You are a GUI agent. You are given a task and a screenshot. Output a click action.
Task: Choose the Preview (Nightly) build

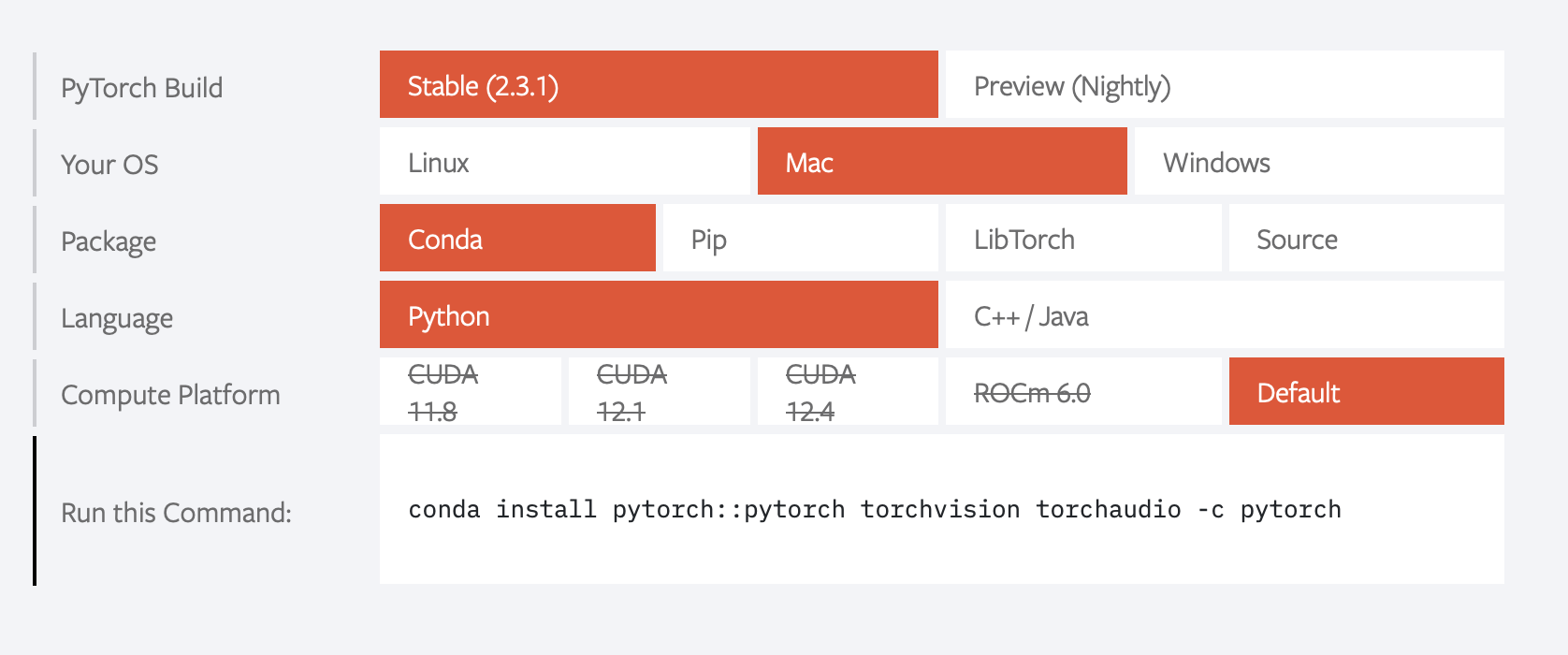pos(1225,84)
